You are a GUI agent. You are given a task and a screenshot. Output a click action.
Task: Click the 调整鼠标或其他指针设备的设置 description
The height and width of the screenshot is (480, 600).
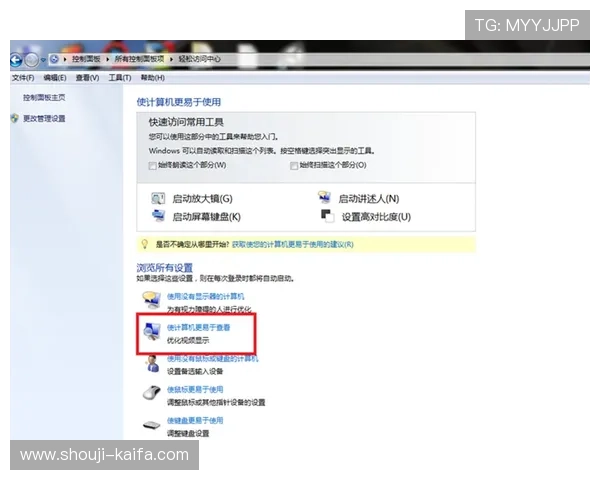216,402
